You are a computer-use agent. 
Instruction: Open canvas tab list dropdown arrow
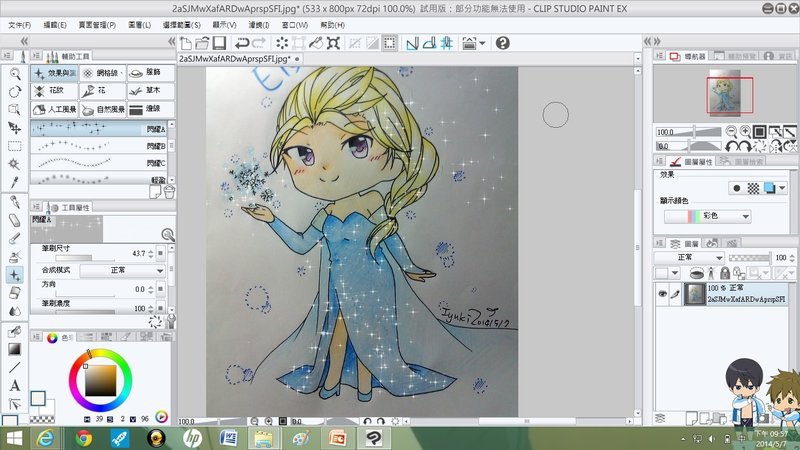[x=637, y=59]
